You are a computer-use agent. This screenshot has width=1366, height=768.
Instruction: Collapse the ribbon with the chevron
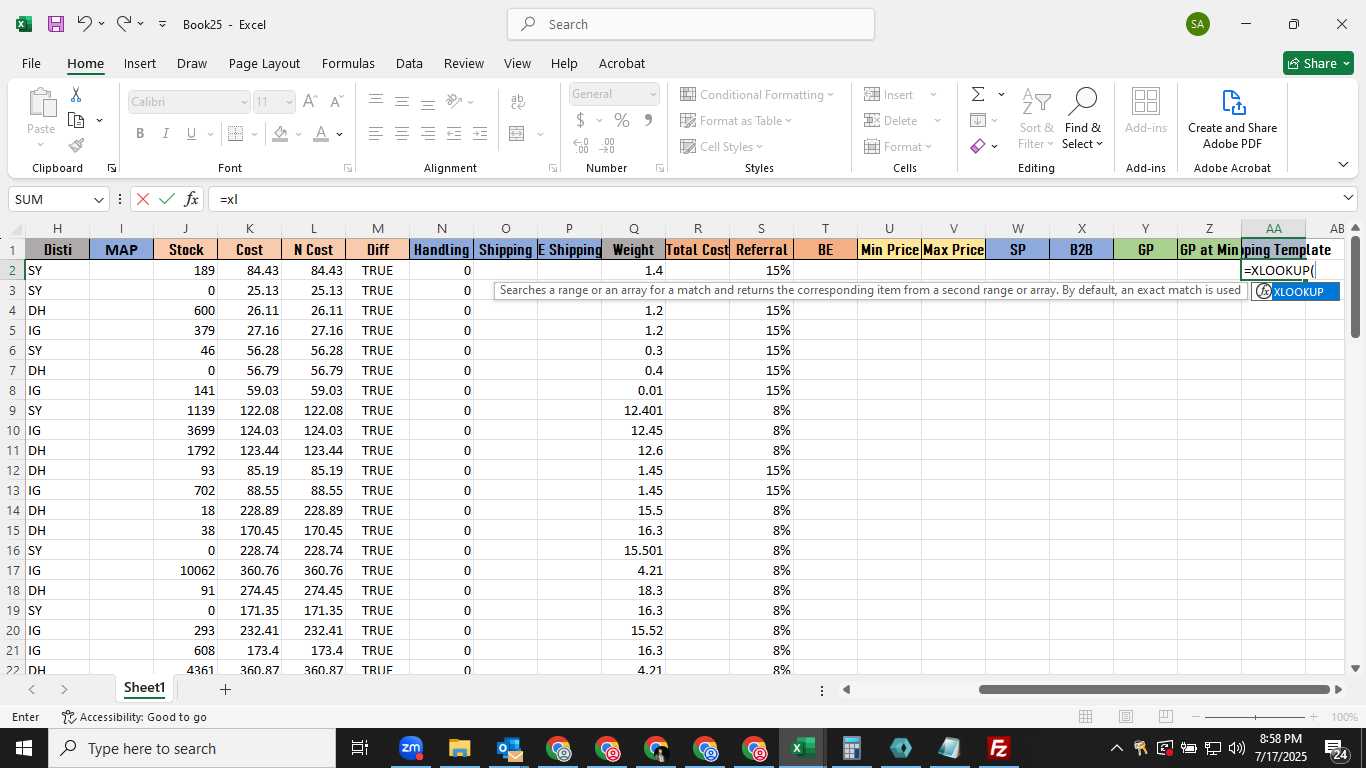coord(1343,164)
